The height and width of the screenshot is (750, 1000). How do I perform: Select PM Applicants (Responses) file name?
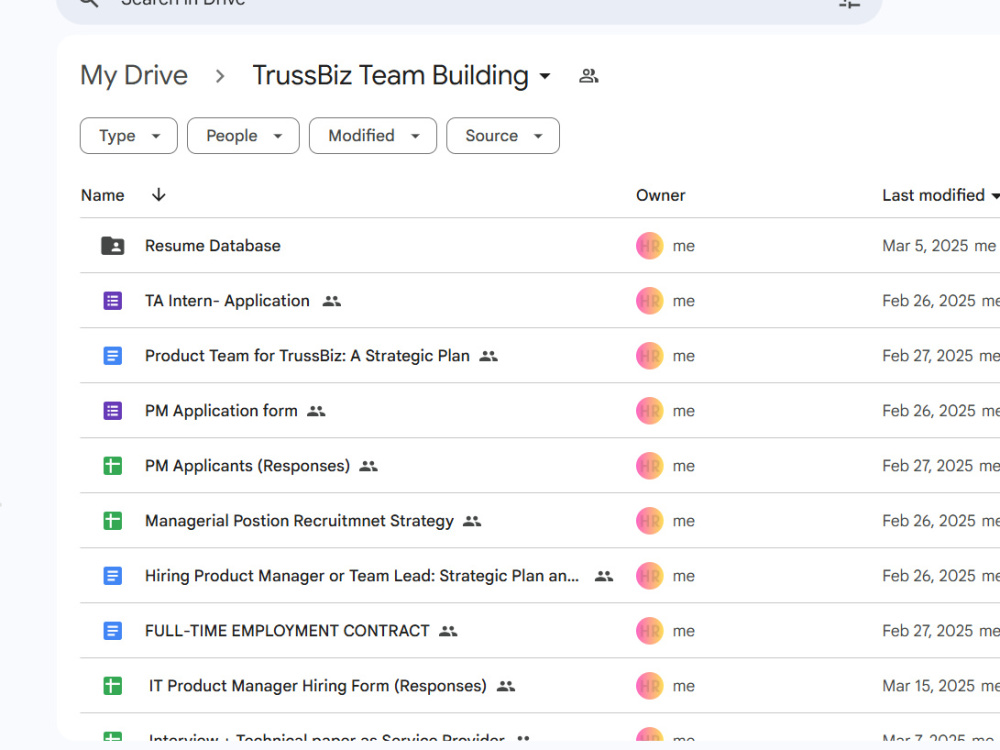tap(247, 466)
